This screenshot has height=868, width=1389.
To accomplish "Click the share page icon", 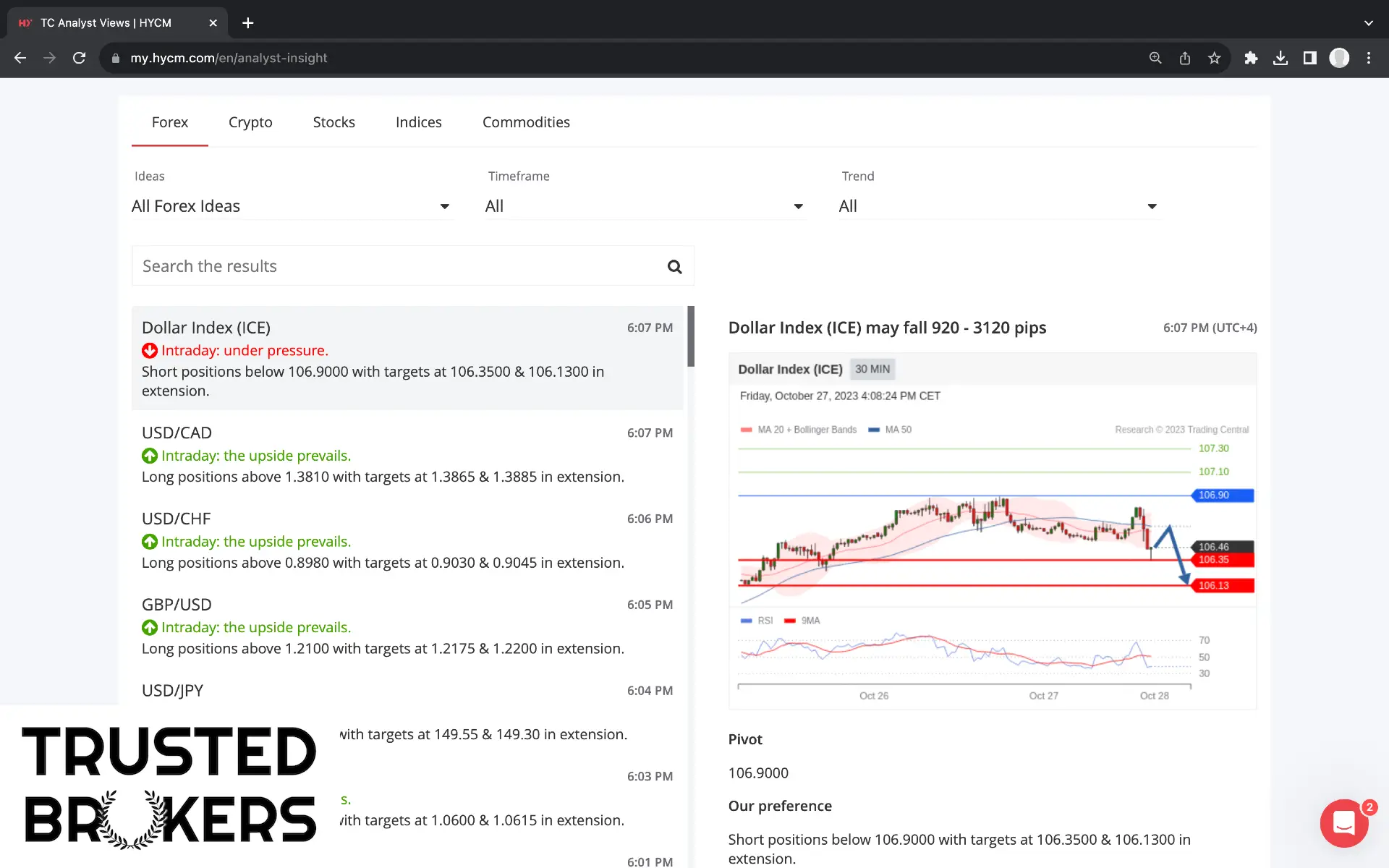I will [1185, 58].
